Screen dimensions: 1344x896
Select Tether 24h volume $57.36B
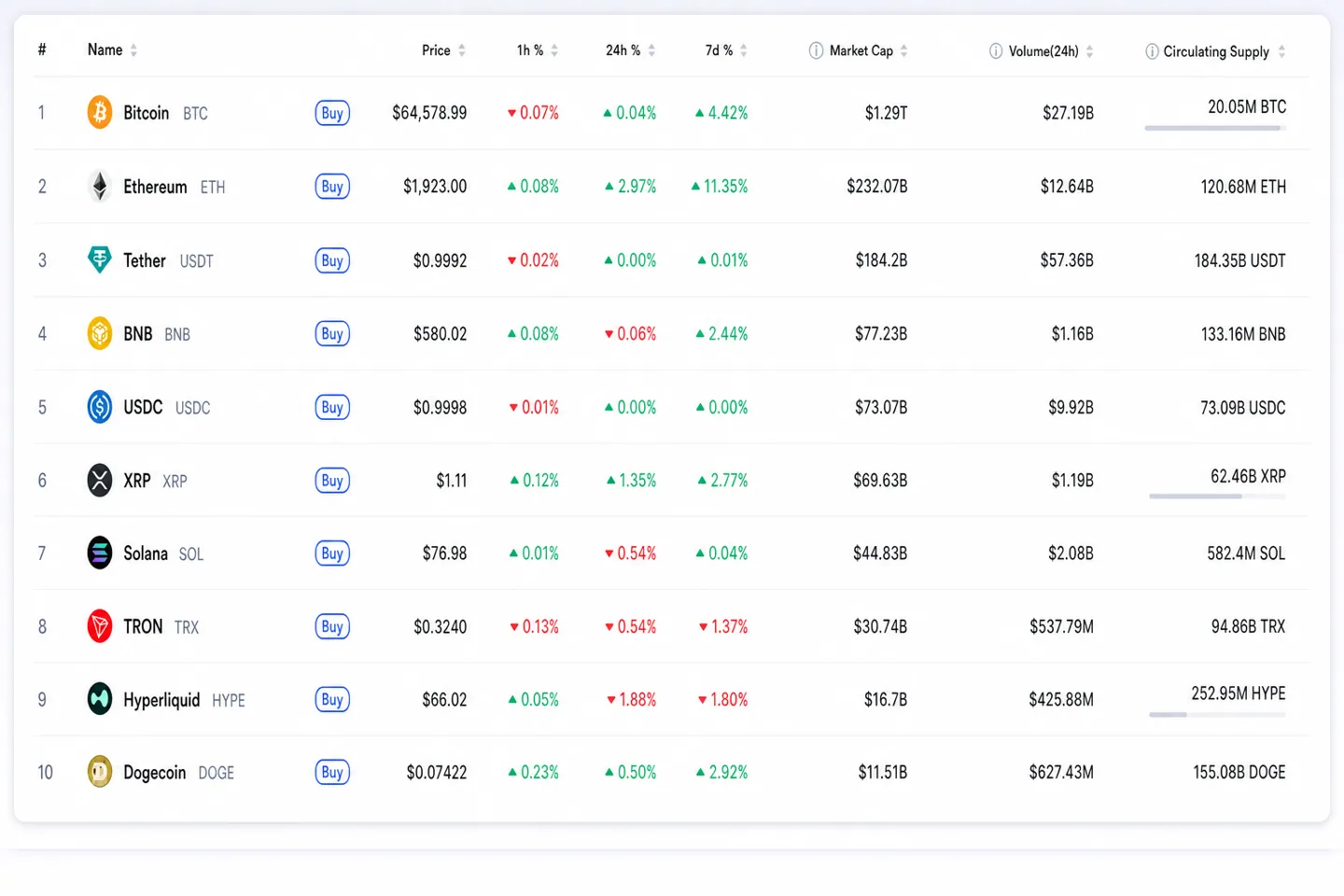[1067, 260]
